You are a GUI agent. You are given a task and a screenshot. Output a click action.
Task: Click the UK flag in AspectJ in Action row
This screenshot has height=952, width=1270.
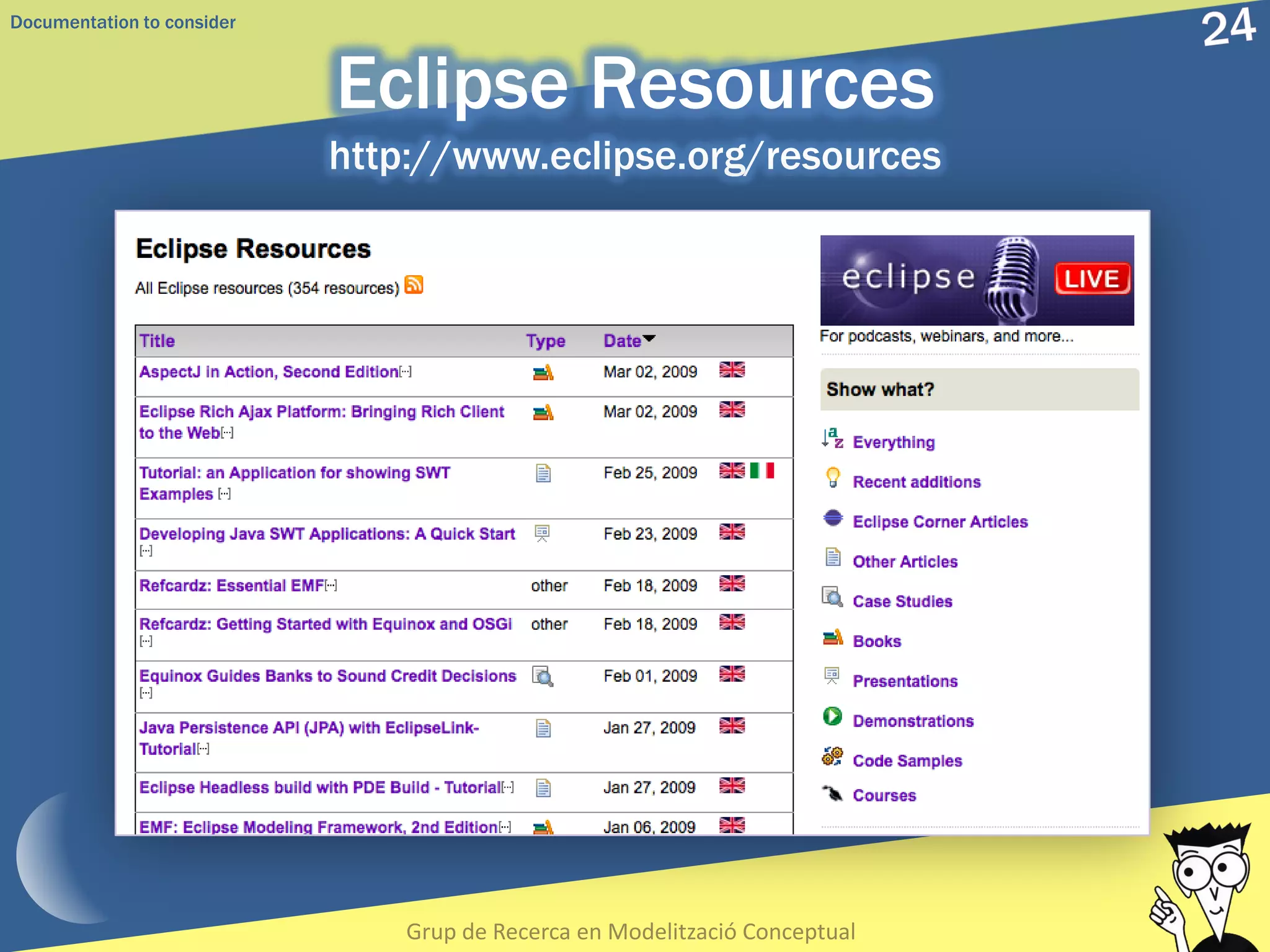[732, 369]
